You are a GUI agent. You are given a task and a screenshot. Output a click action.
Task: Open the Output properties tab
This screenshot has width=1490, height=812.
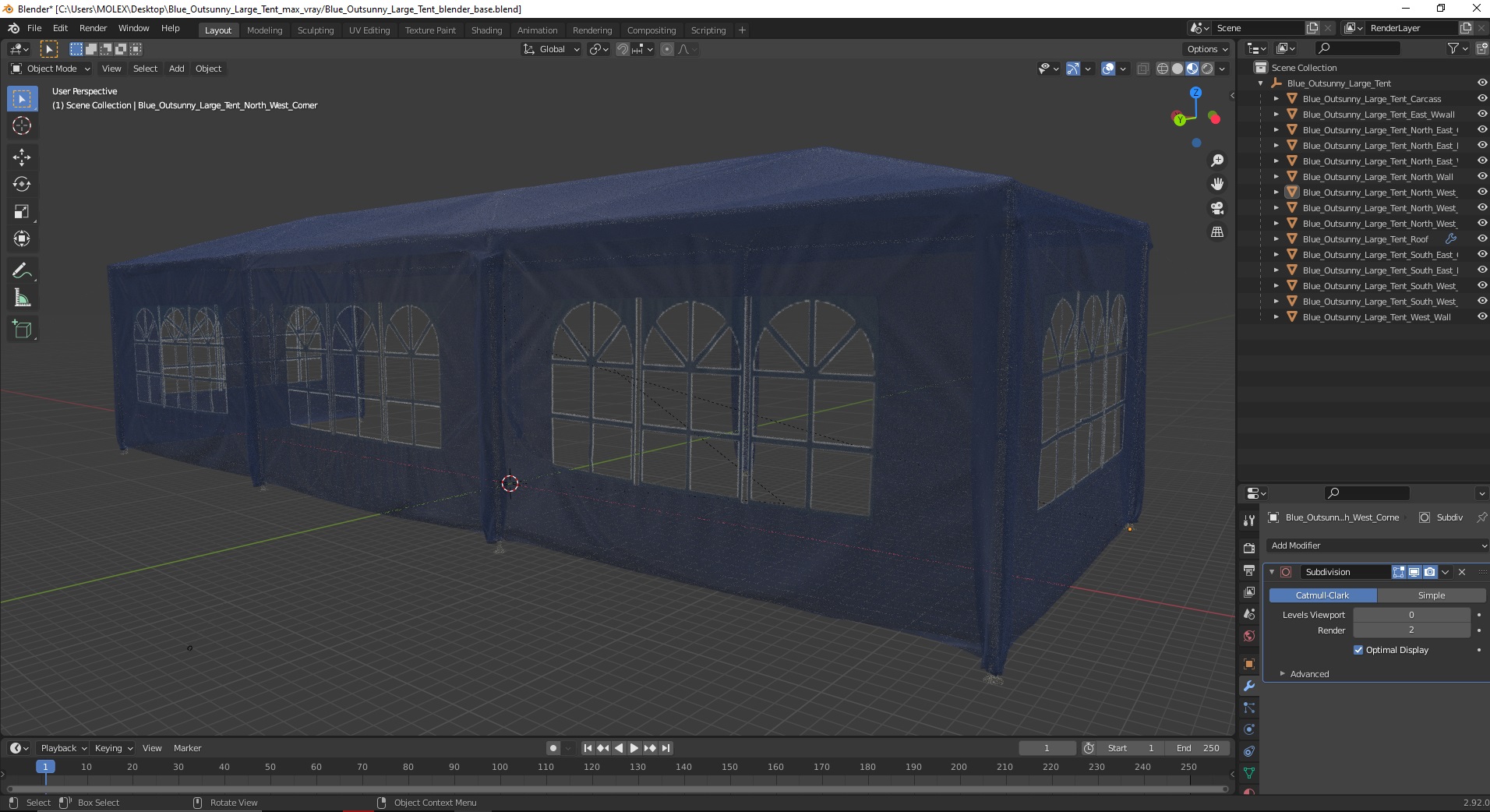(1249, 570)
